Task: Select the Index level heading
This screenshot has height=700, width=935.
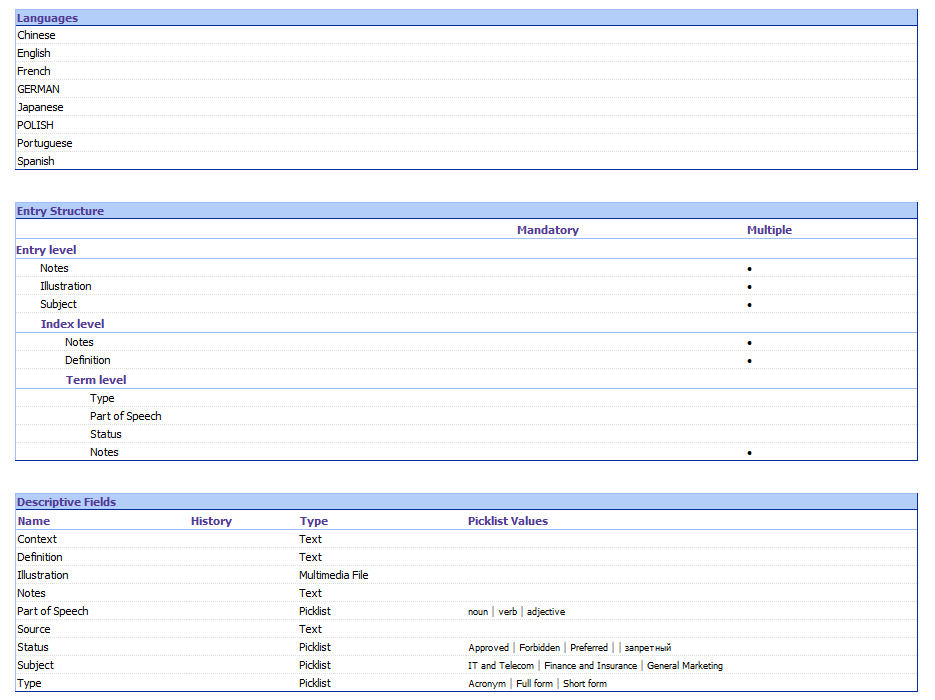Action: tap(72, 324)
